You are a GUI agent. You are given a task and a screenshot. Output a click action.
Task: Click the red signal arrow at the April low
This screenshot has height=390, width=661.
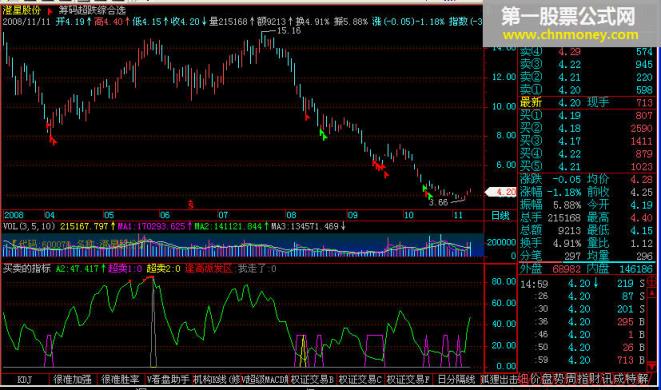(x=53, y=141)
